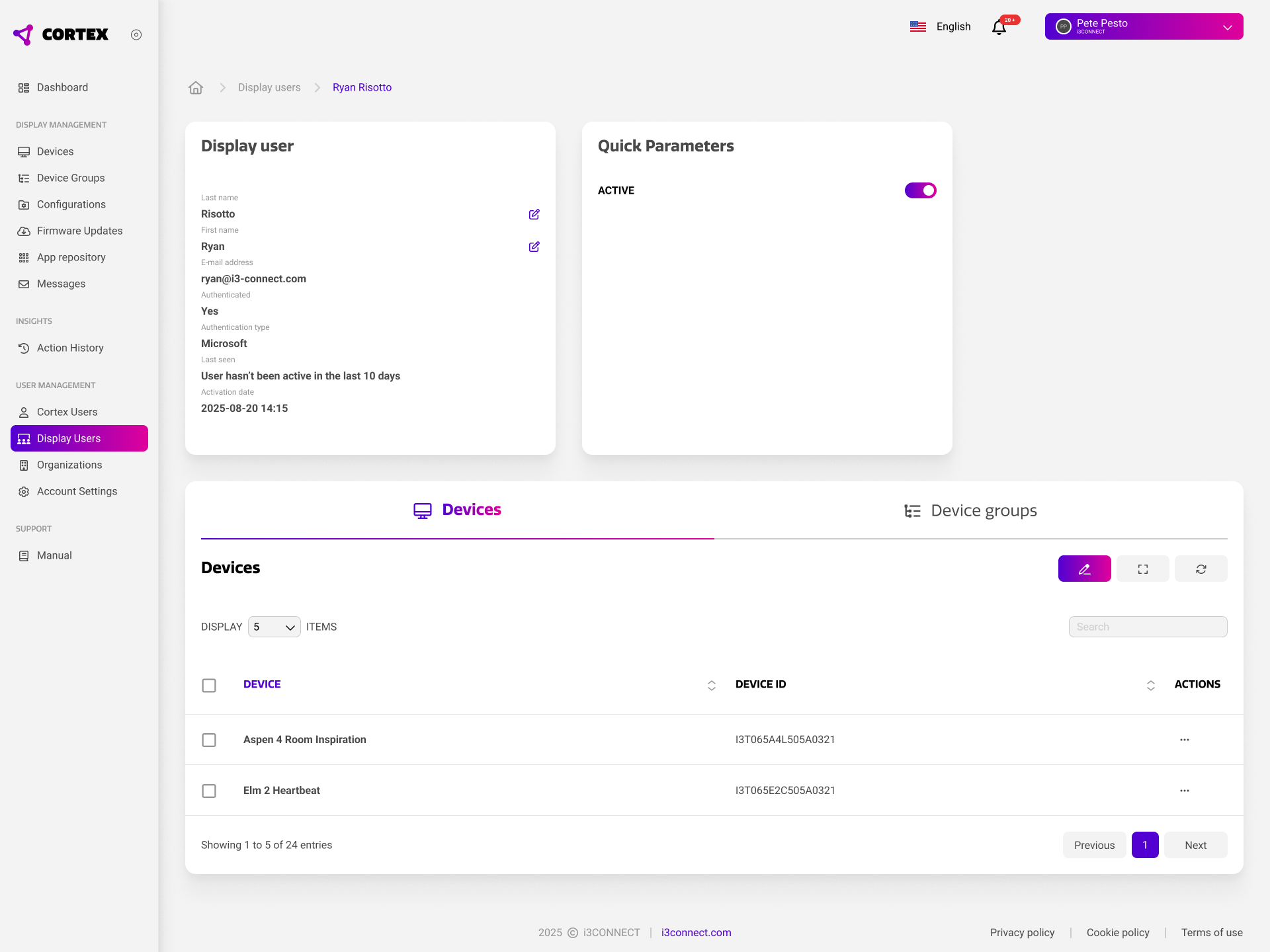Image resolution: width=1270 pixels, height=952 pixels.
Task: Click the fullscreen expand icon in Devices
Action: [1142, 569]
